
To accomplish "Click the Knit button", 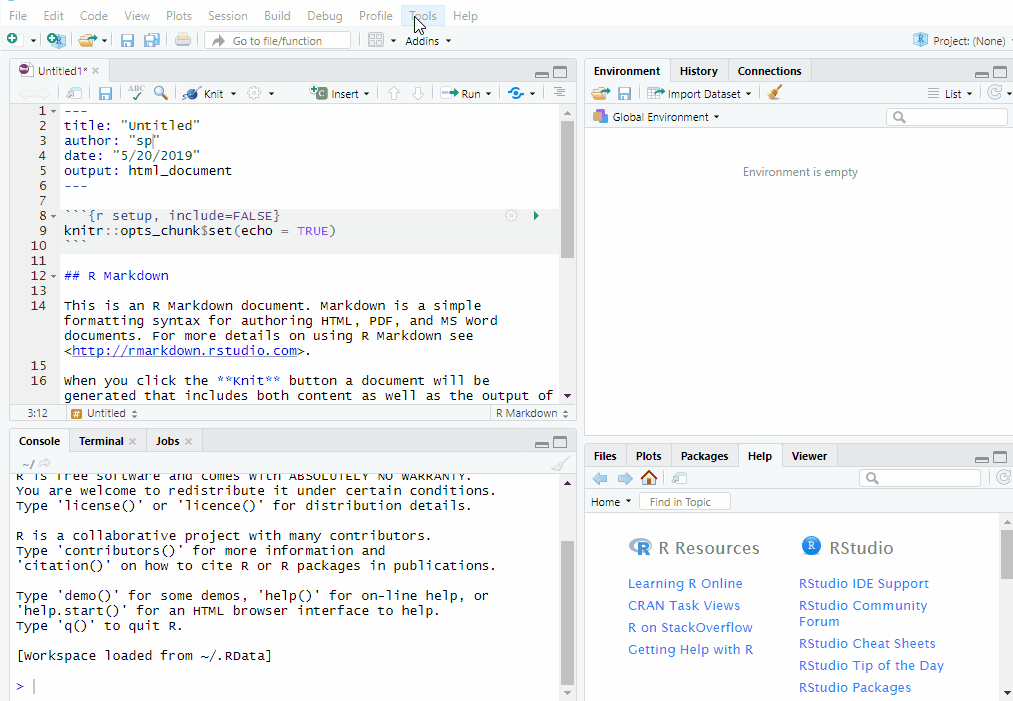I will point(202,94).
